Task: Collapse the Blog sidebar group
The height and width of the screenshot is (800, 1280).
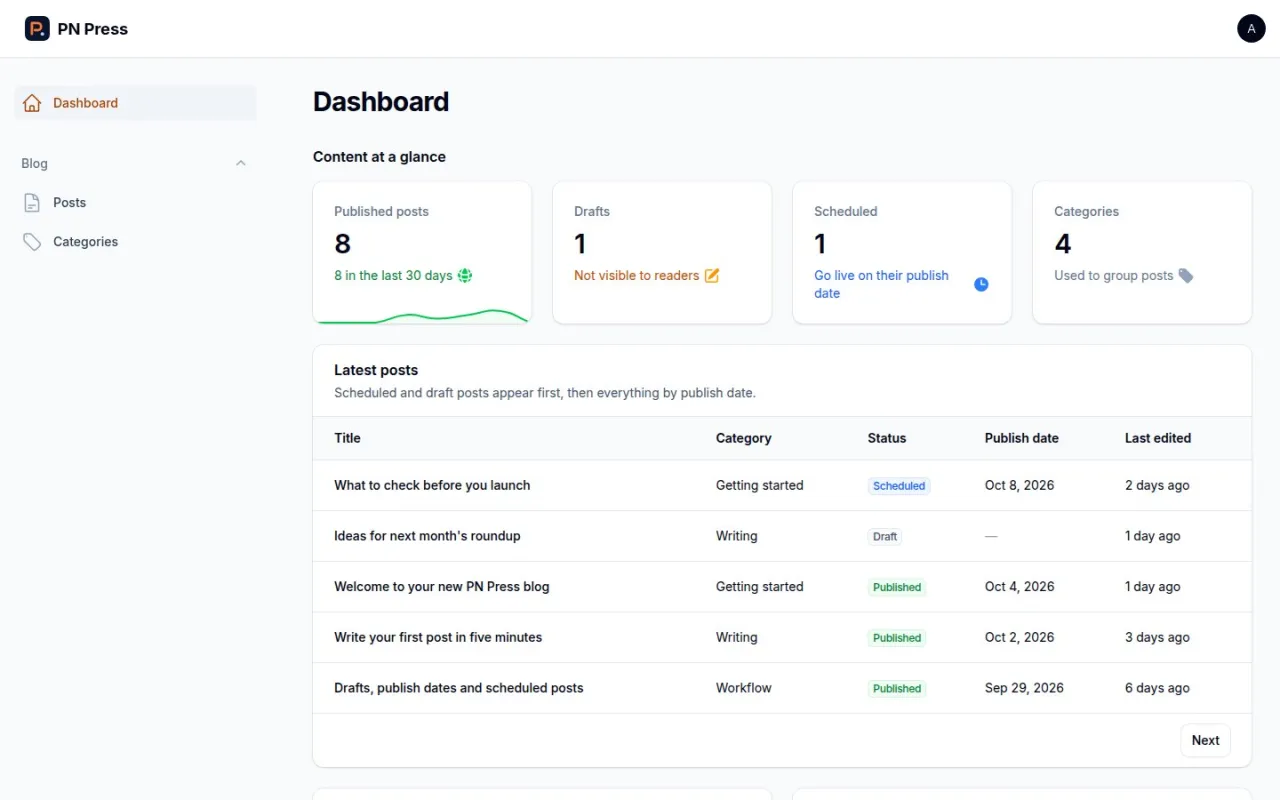Action: point(240,163)
